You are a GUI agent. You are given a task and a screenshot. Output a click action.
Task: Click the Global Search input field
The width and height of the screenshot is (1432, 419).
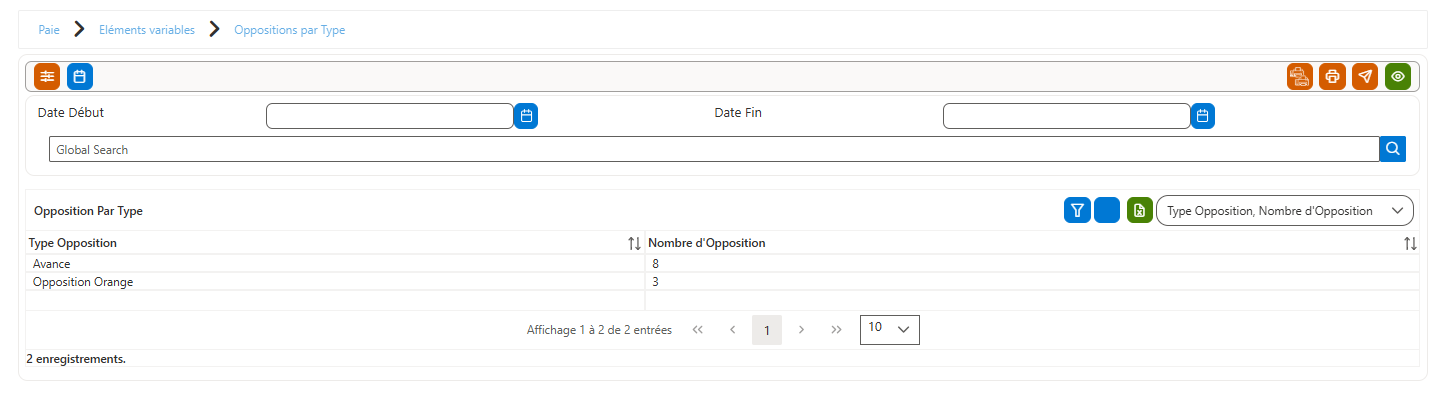714,149
